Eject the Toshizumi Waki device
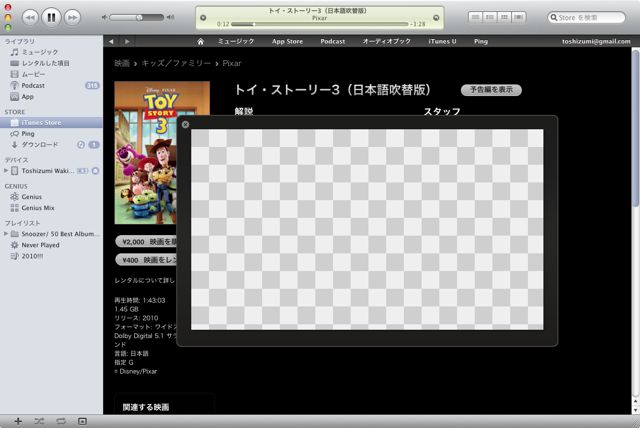 coord(96,171)
